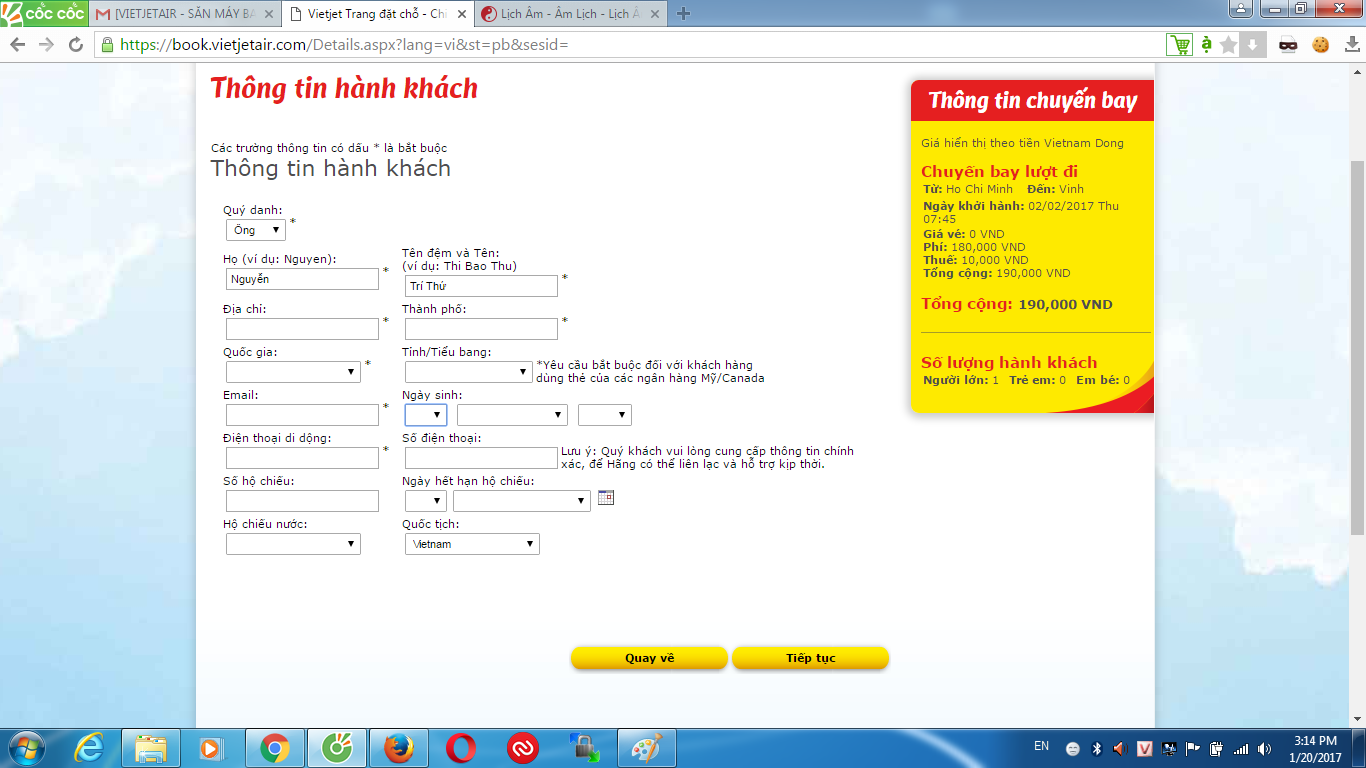Click the Thành phố city field
Image resolution: width=1366 pixels, height=768 pixels.
tap(481, 329)
